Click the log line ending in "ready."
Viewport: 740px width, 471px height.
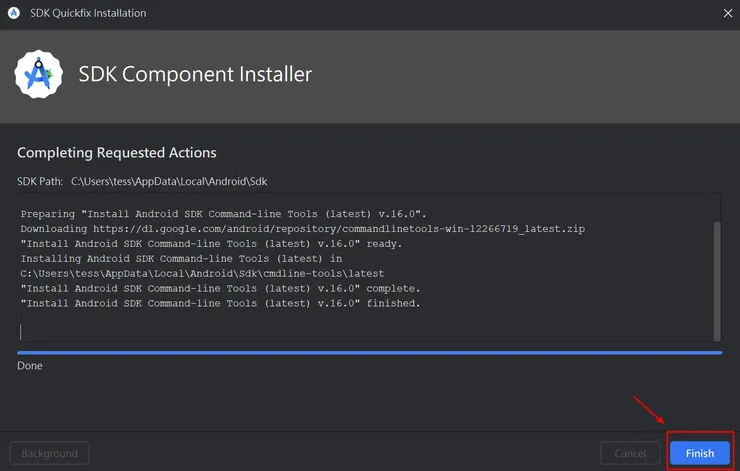click(x=211, y=244)
